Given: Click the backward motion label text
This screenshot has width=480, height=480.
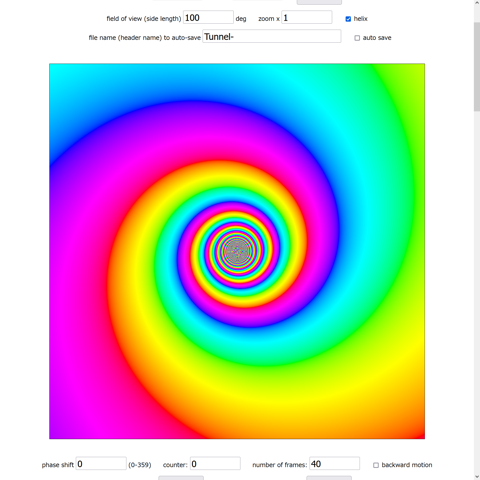Looking at the screenshot, I should [407, 465].
